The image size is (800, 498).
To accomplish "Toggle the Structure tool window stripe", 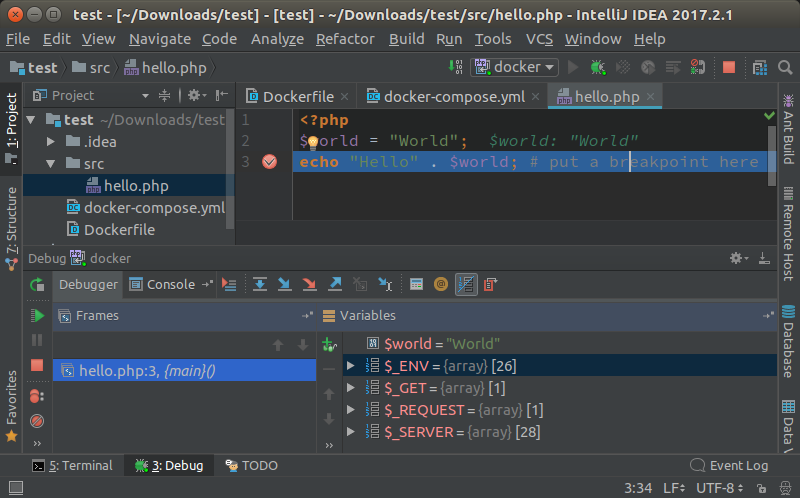I will pos(11,229).
